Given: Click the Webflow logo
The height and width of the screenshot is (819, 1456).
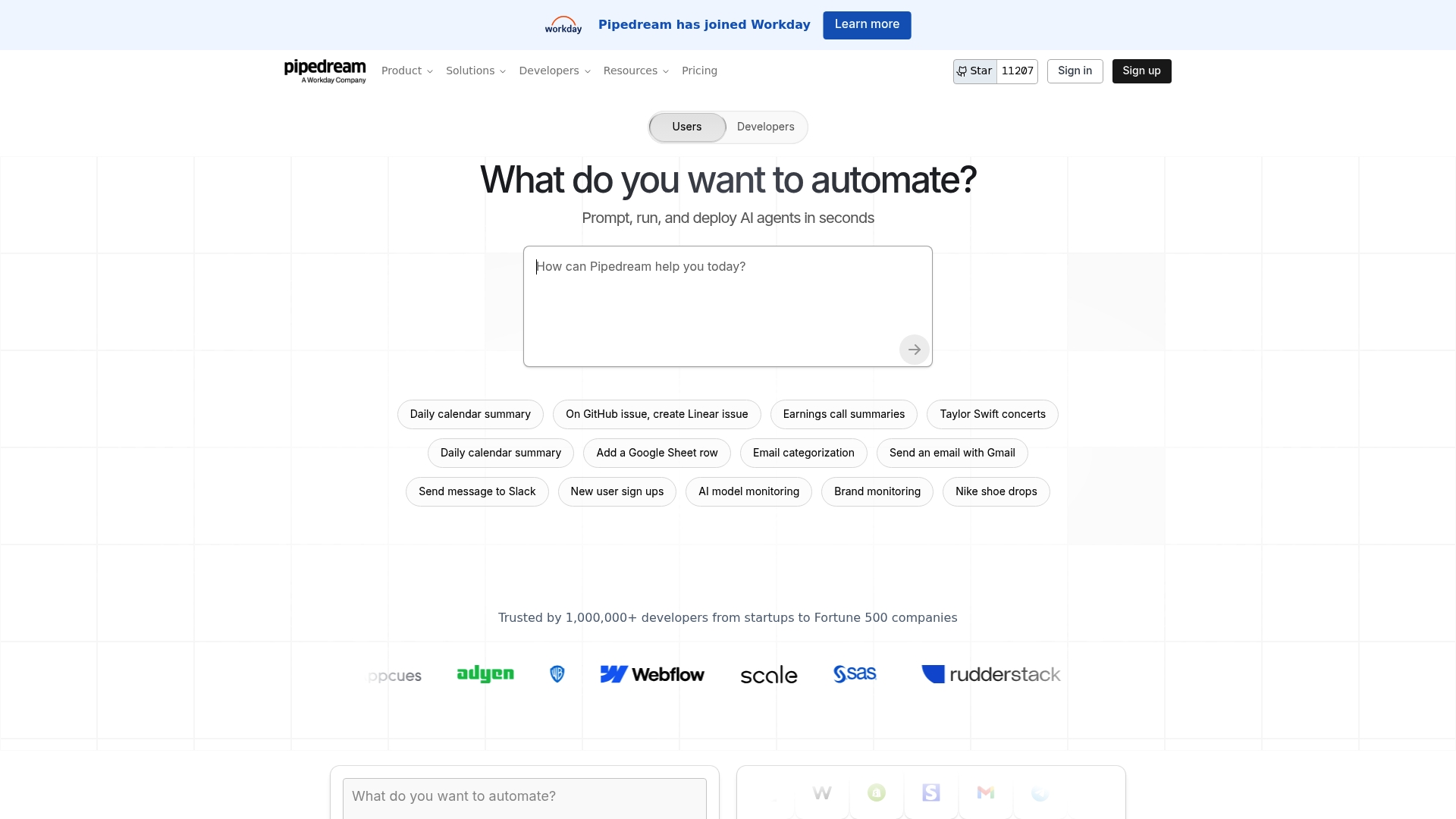Looking at the screenshot, I should tap(652, 674).
